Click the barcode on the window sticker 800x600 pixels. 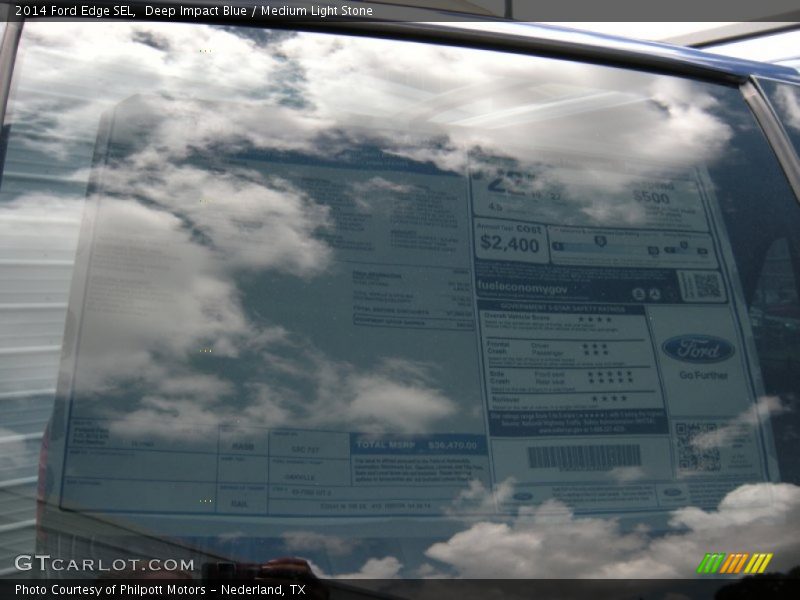click(584, 456)
